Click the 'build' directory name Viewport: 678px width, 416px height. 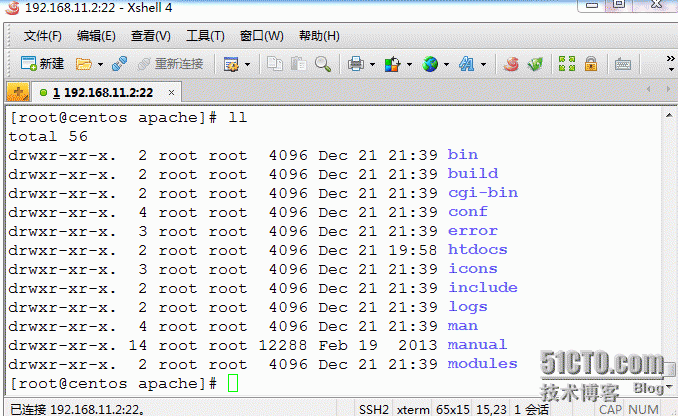pyautogui.click(x=473, y=174)
